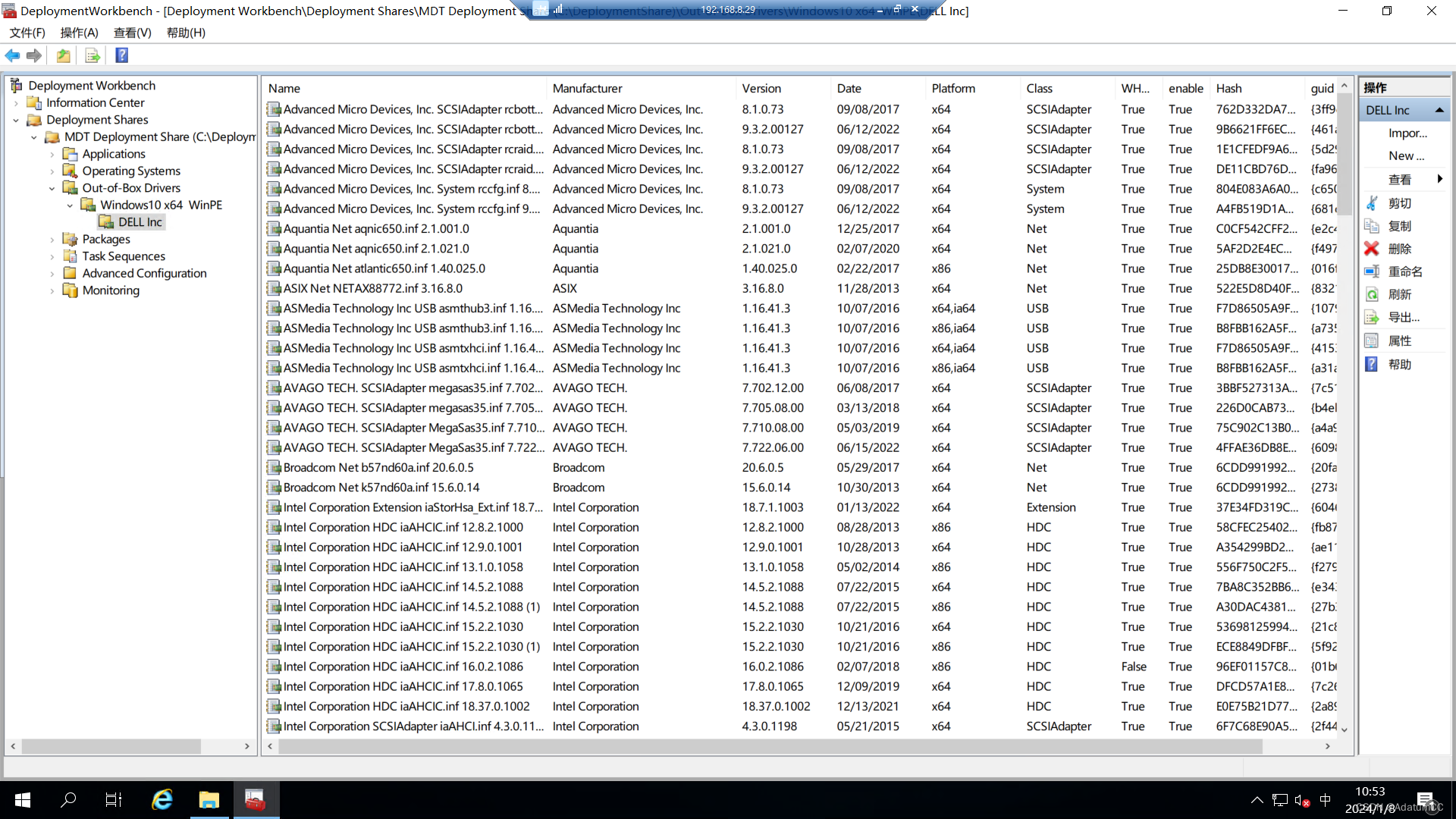Open the View submenu arrow in actions
Screen dimensions: 1456x819
click(1439, 179)
